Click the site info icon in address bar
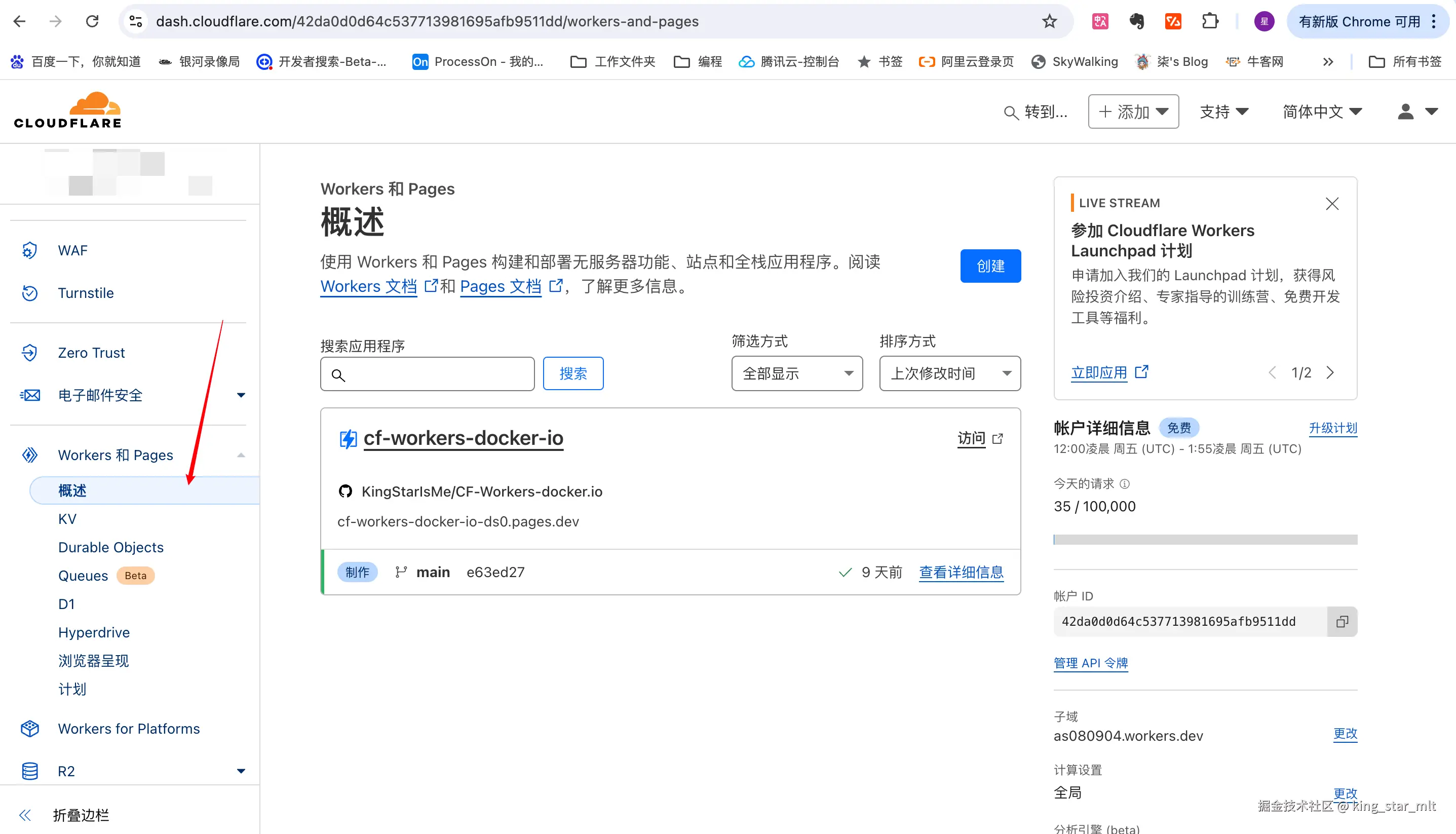This screenshot has width=1456, height=834. 136,22
